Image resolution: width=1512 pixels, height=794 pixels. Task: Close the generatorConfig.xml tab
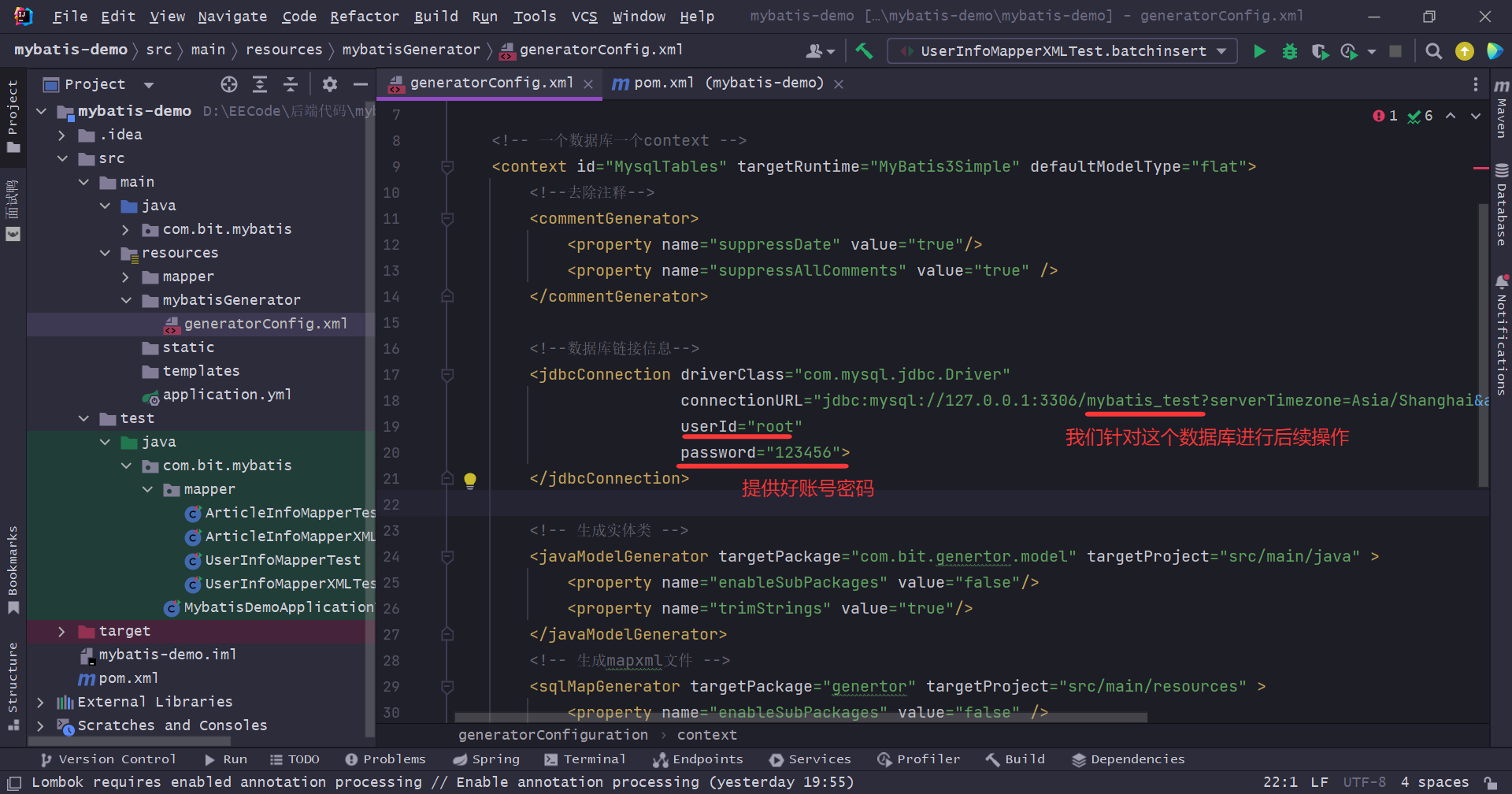point(588,84)
